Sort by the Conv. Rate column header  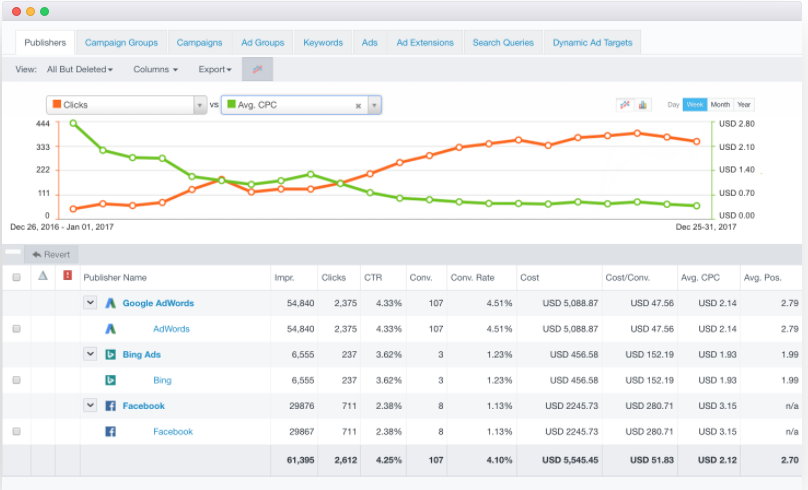pos(472,277)
